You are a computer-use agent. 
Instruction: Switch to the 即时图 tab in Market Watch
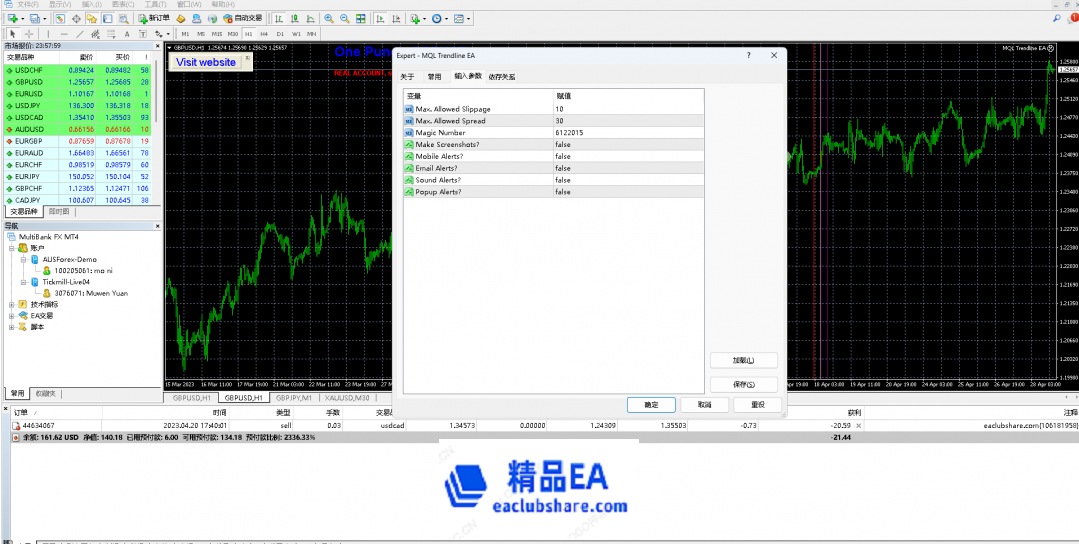coord(59,212)
